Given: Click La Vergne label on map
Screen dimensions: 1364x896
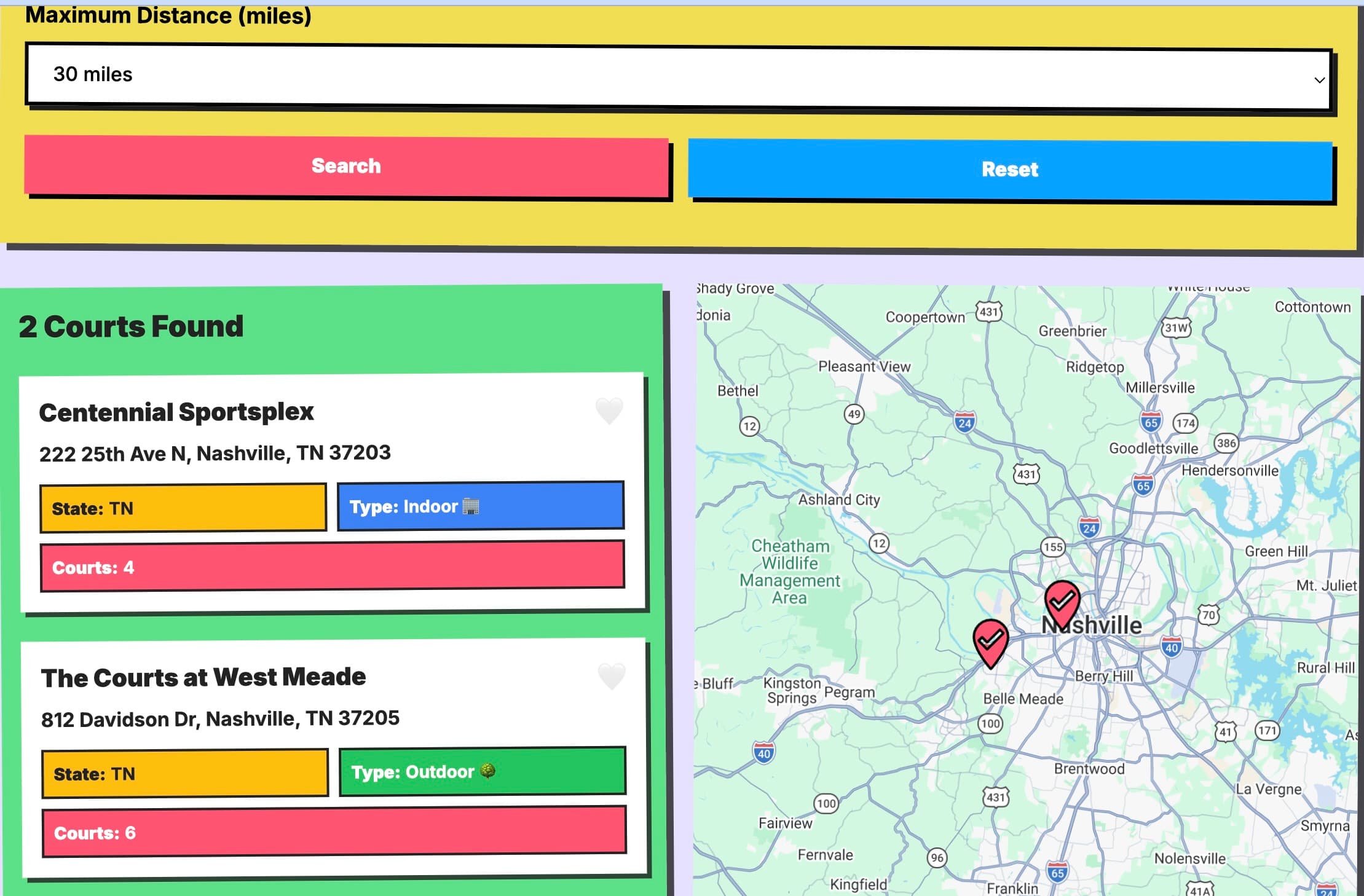Looking at the screenshot, I should tap(1269, 789).
